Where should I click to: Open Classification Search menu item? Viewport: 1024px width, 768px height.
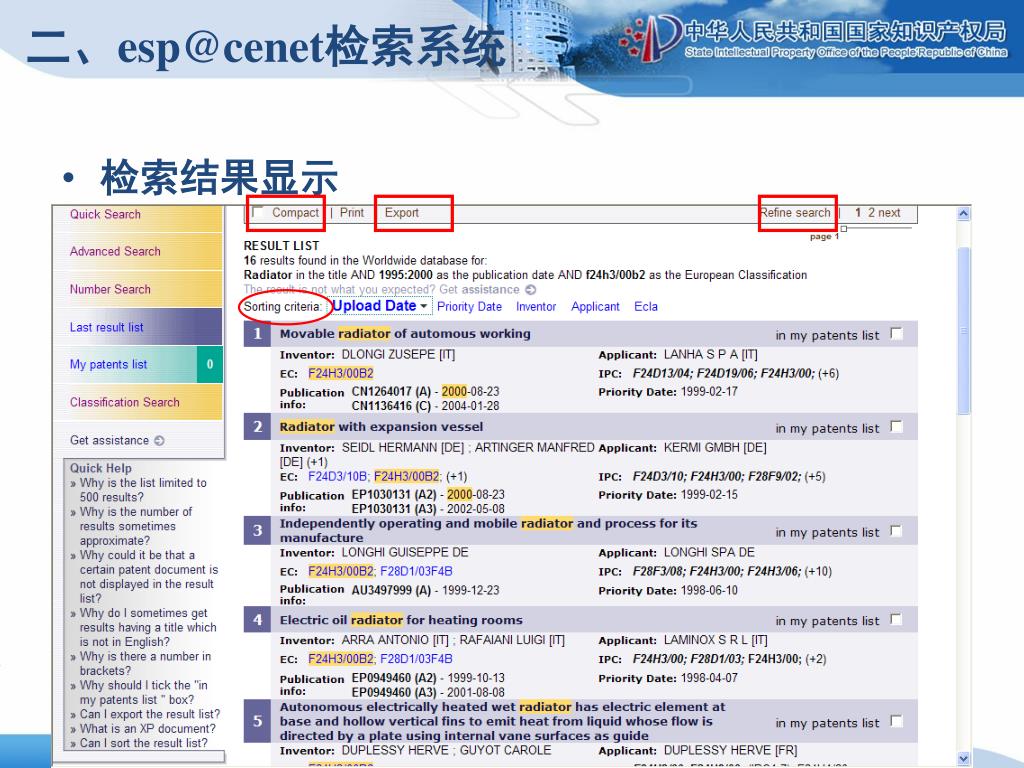click(124, 402)
